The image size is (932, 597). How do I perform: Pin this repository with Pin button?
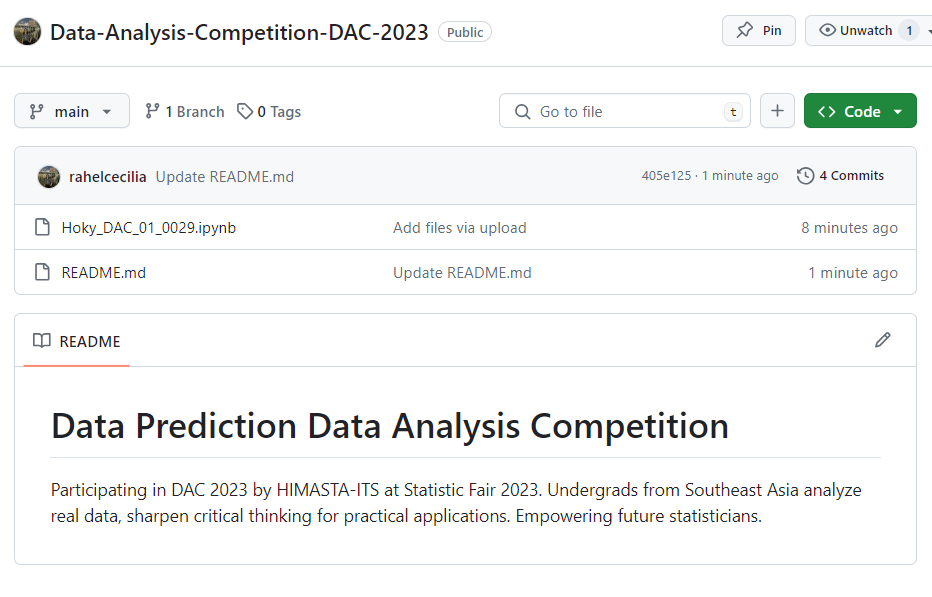pyautogui.click(x=759, y=30)
